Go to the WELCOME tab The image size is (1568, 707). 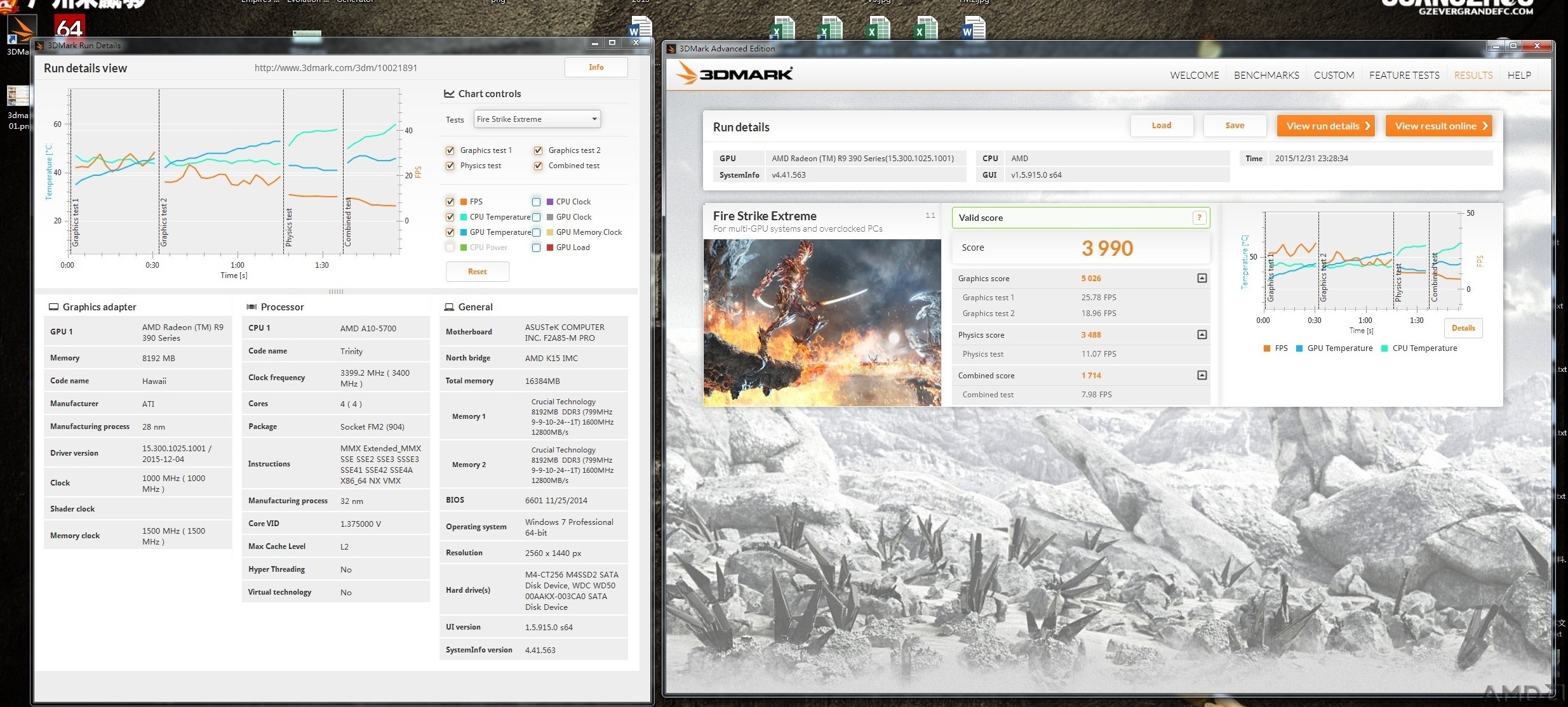tap(1194, 75)
